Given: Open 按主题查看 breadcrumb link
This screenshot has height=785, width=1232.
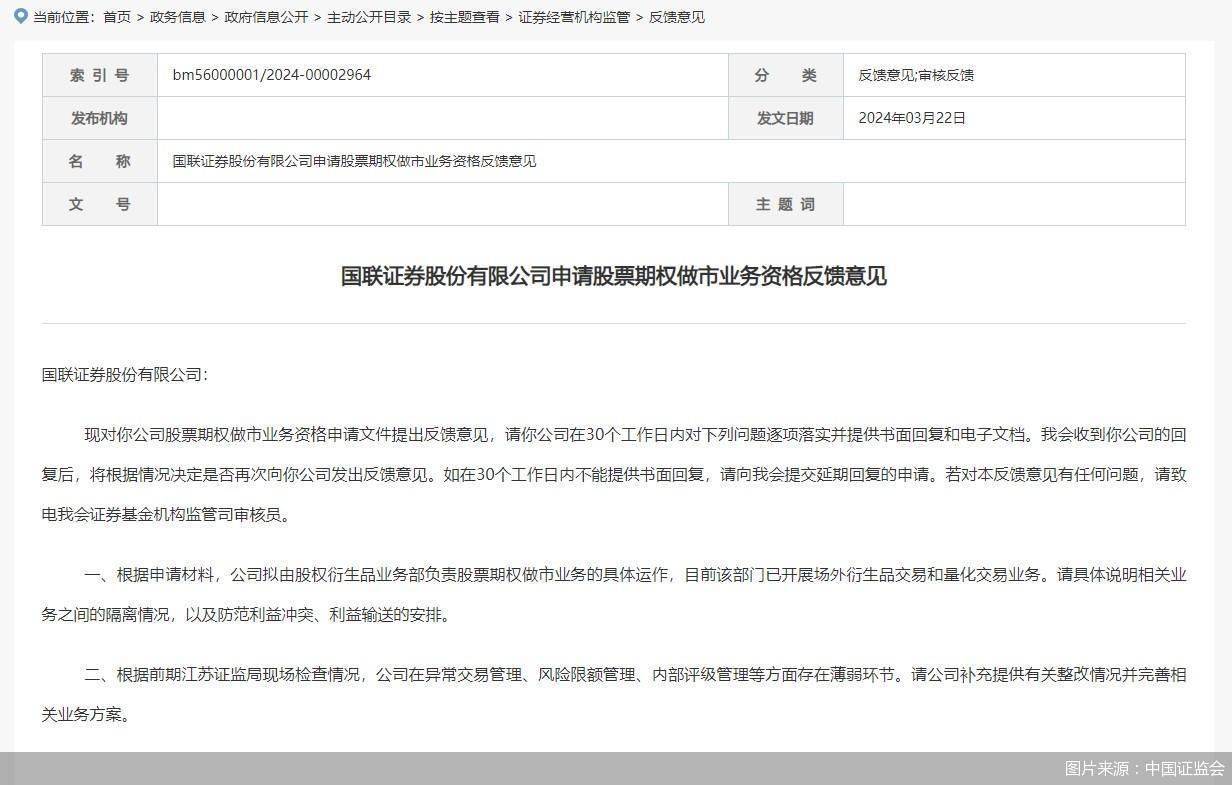Looking at the screenshot, I should [465, 17].
